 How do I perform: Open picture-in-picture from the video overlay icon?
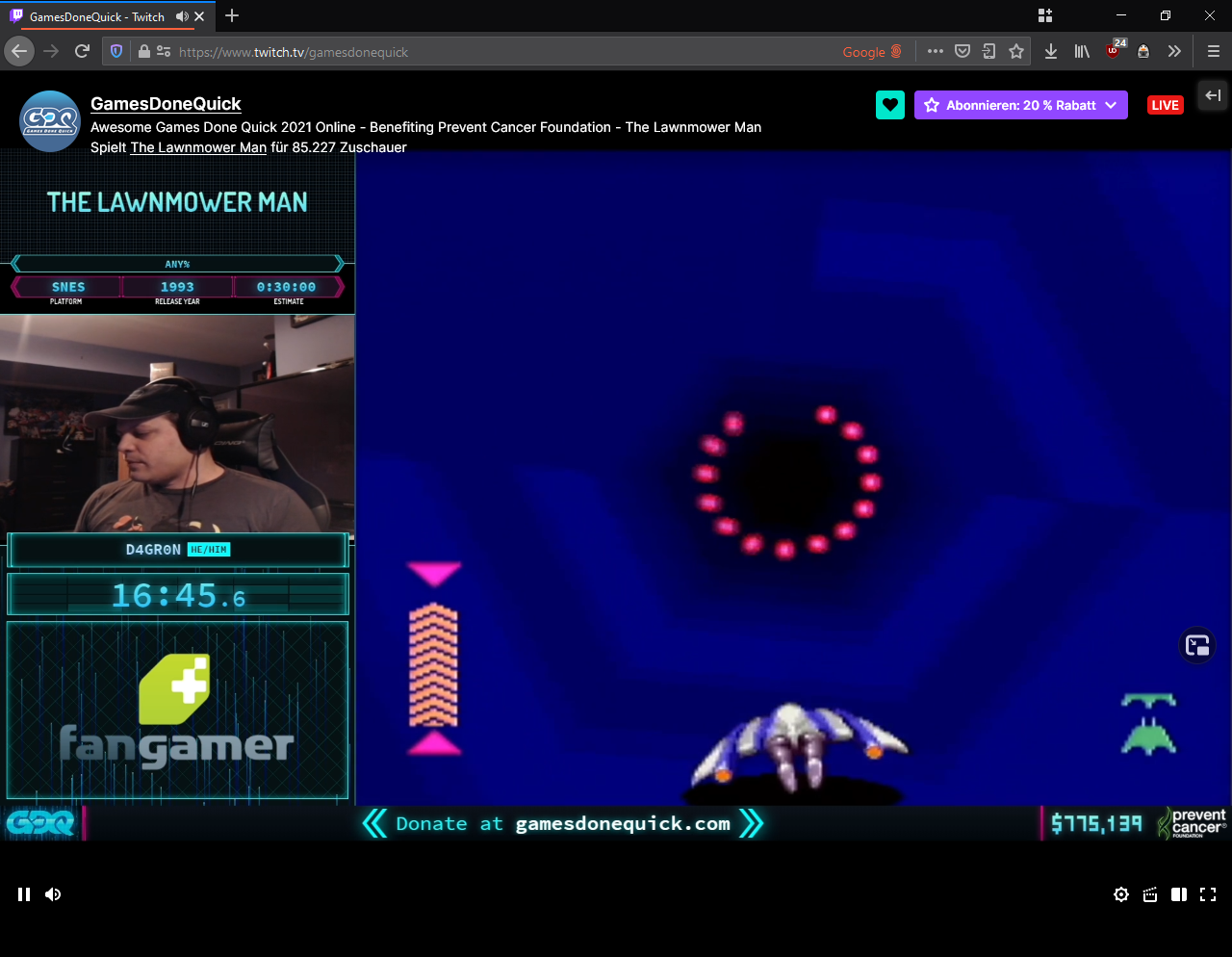[x=1197, y=645]
